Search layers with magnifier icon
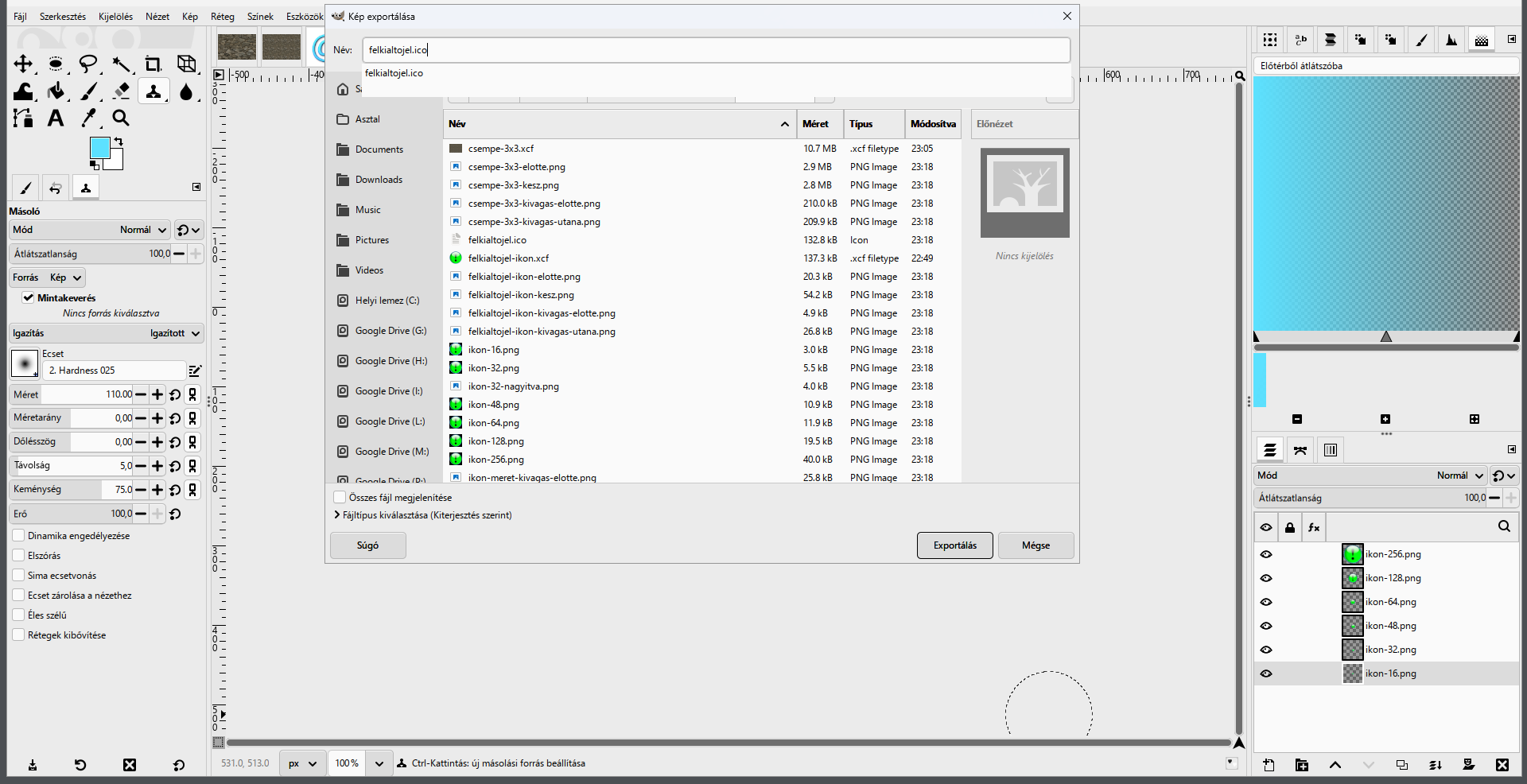Viewport: 1527px width, 784px height. [1504, 526]
